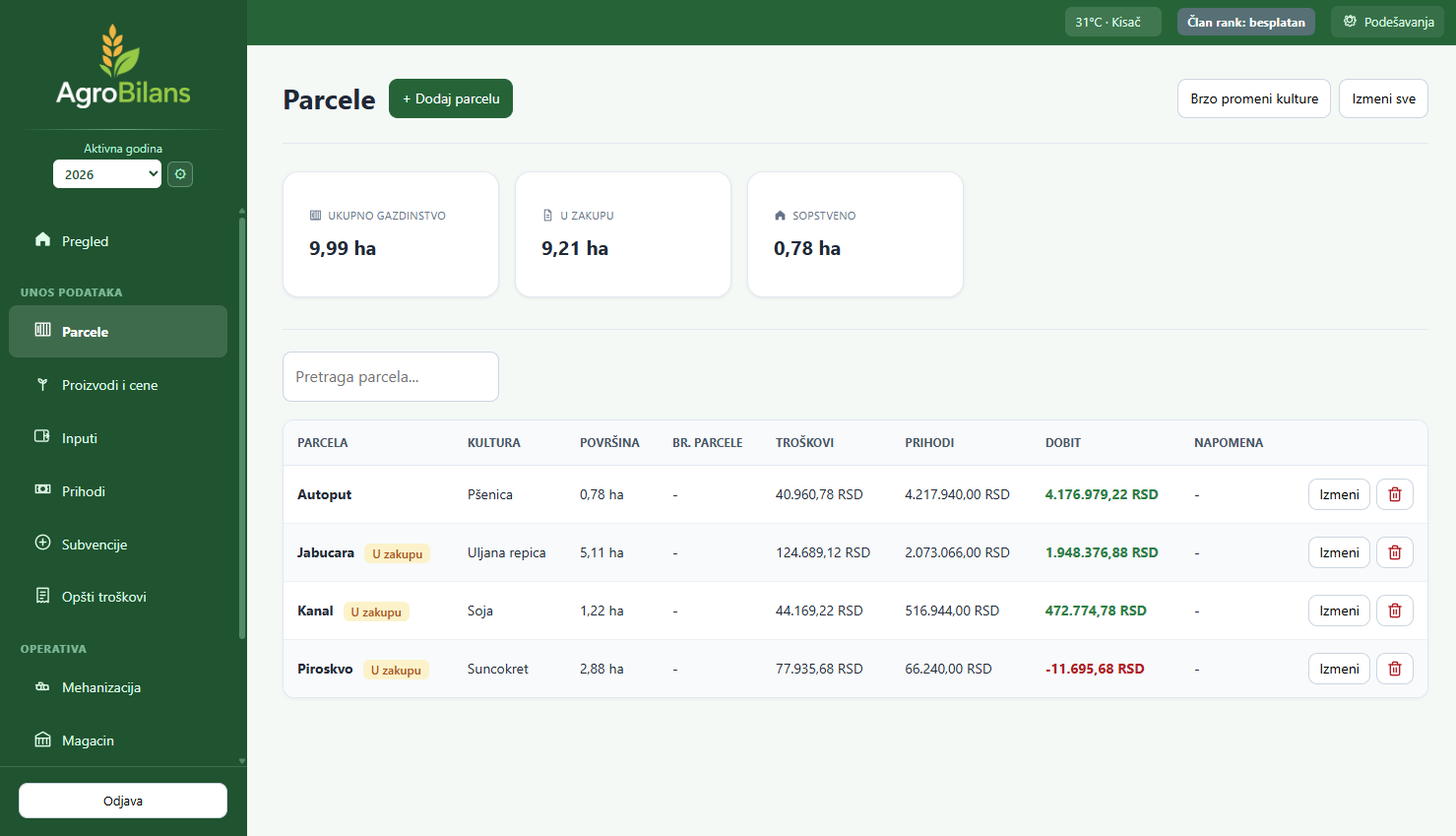Screen dimensions: 1456x836
Task: Click Brzo promeni kulture button
Action: pos(1254,98)
